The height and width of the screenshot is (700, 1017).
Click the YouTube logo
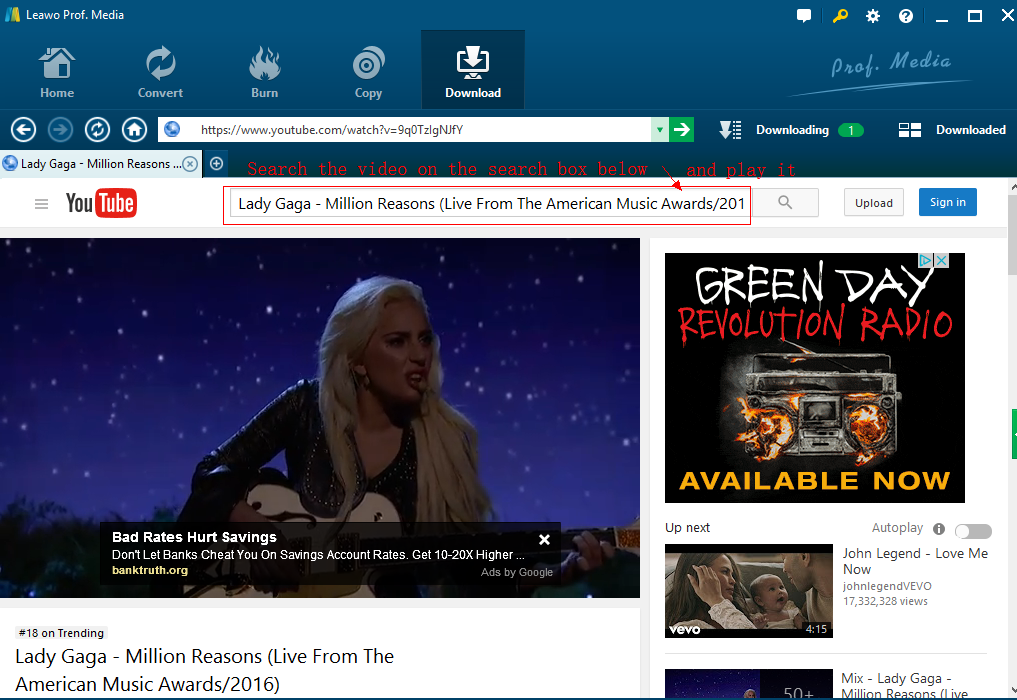point(101,203)
